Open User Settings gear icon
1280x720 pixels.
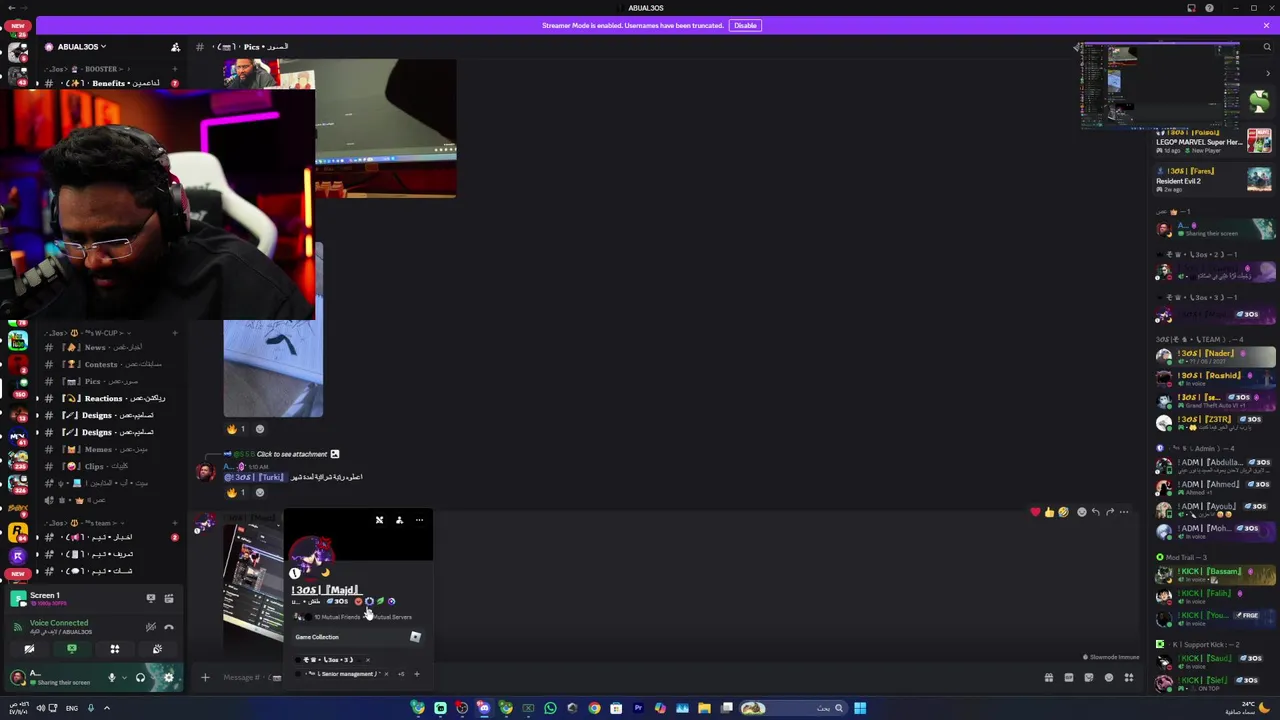[168, 678]
